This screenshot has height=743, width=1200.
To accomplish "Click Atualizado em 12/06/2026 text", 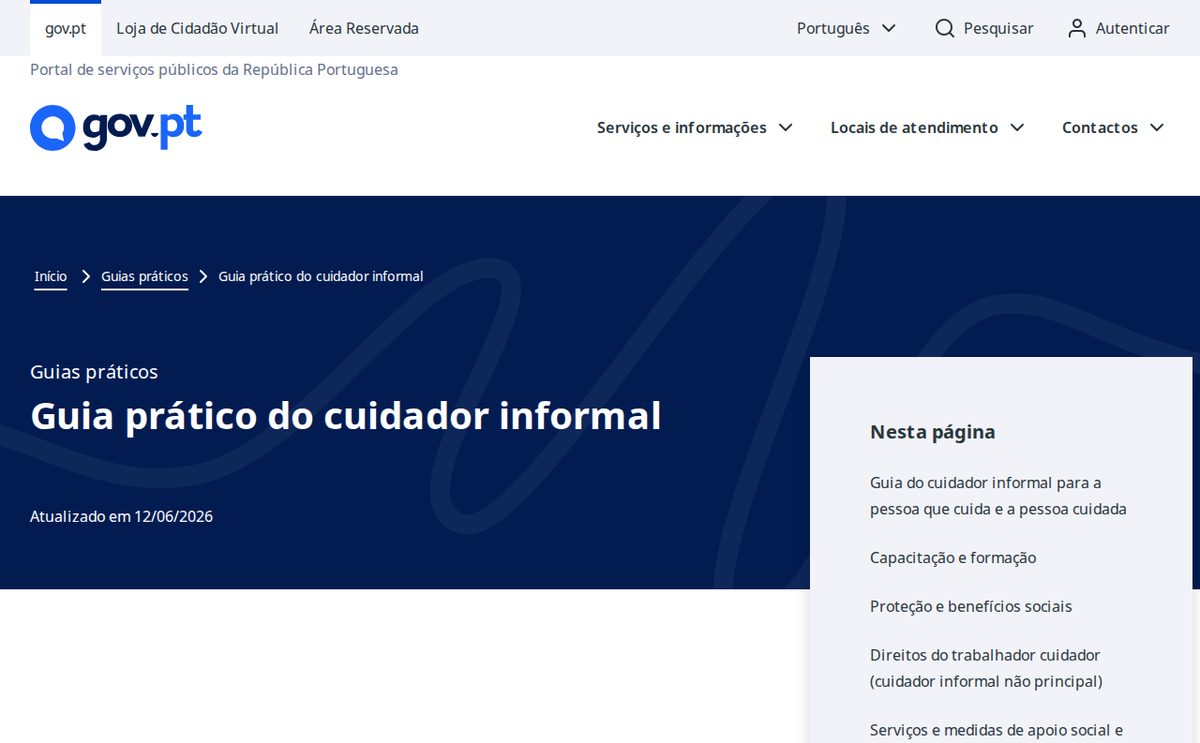I will (x=121, y=517).
